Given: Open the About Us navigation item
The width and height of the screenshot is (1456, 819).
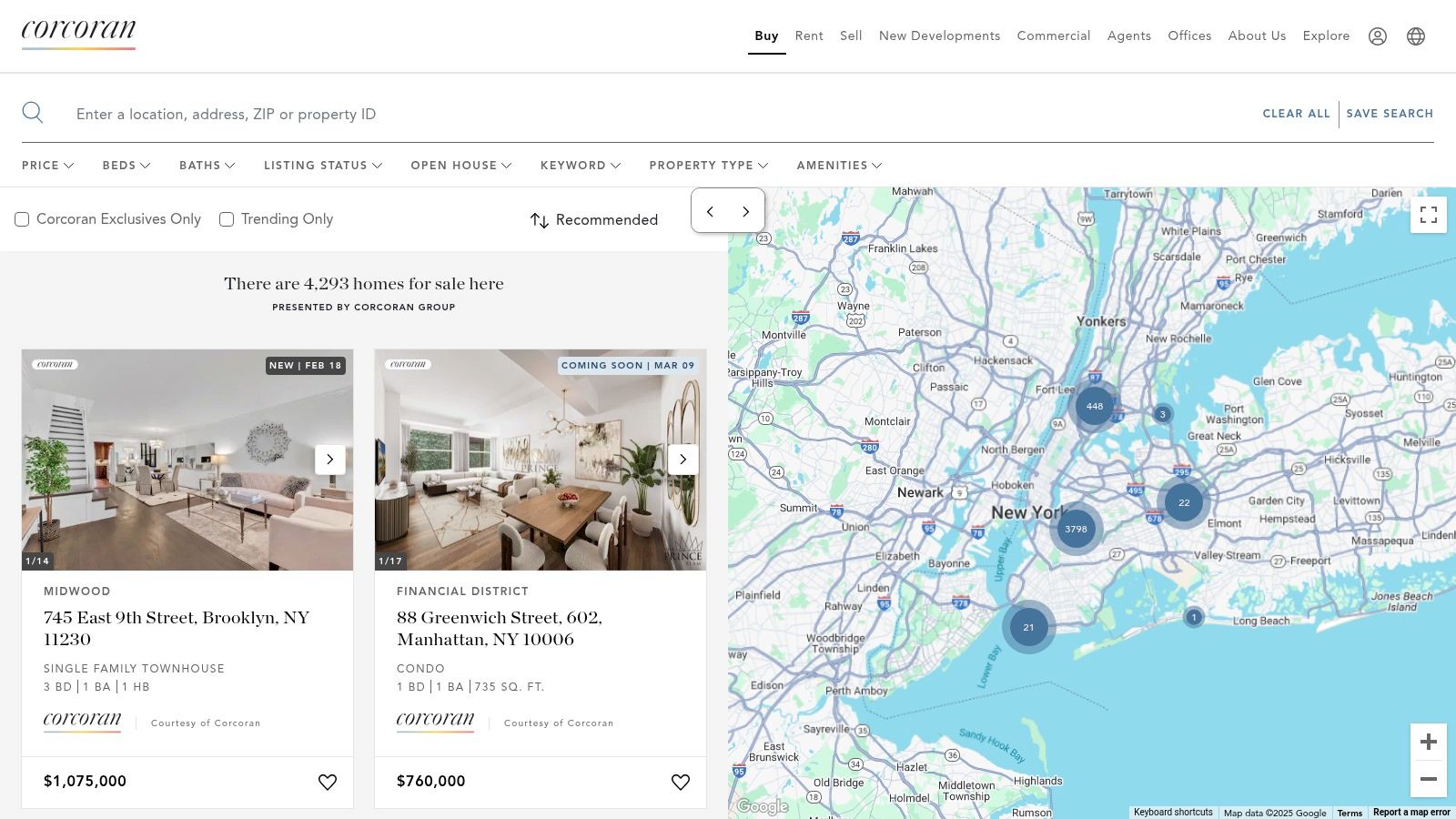Looking at the screenshot, I should [1257, 36].
